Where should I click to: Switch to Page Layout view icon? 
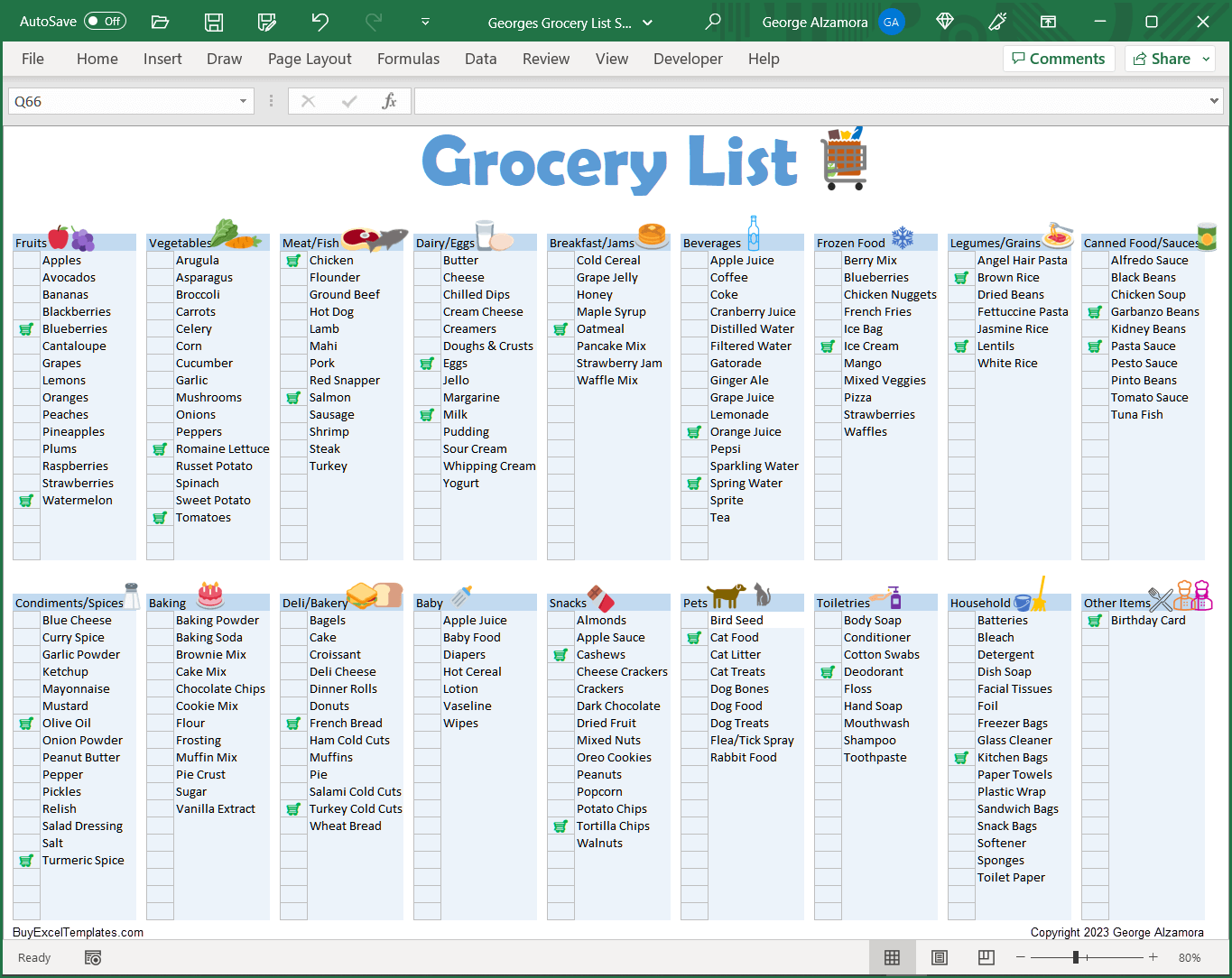[x=939, y=957]
